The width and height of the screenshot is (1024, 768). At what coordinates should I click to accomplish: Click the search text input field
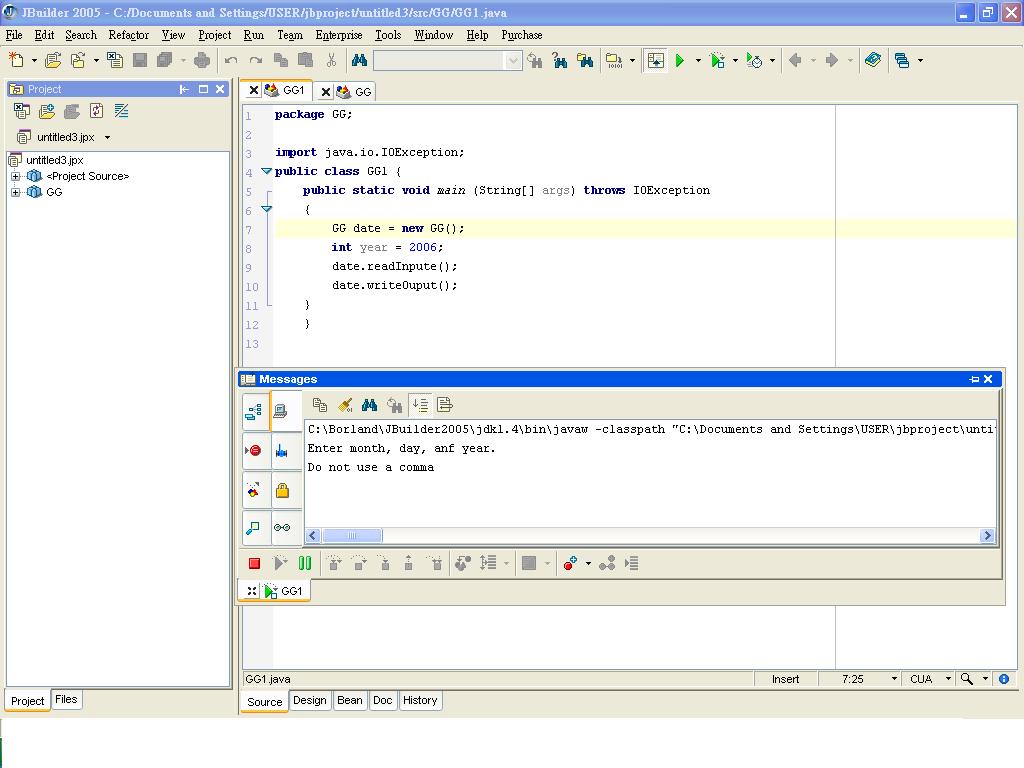click(x=440, y=61)
